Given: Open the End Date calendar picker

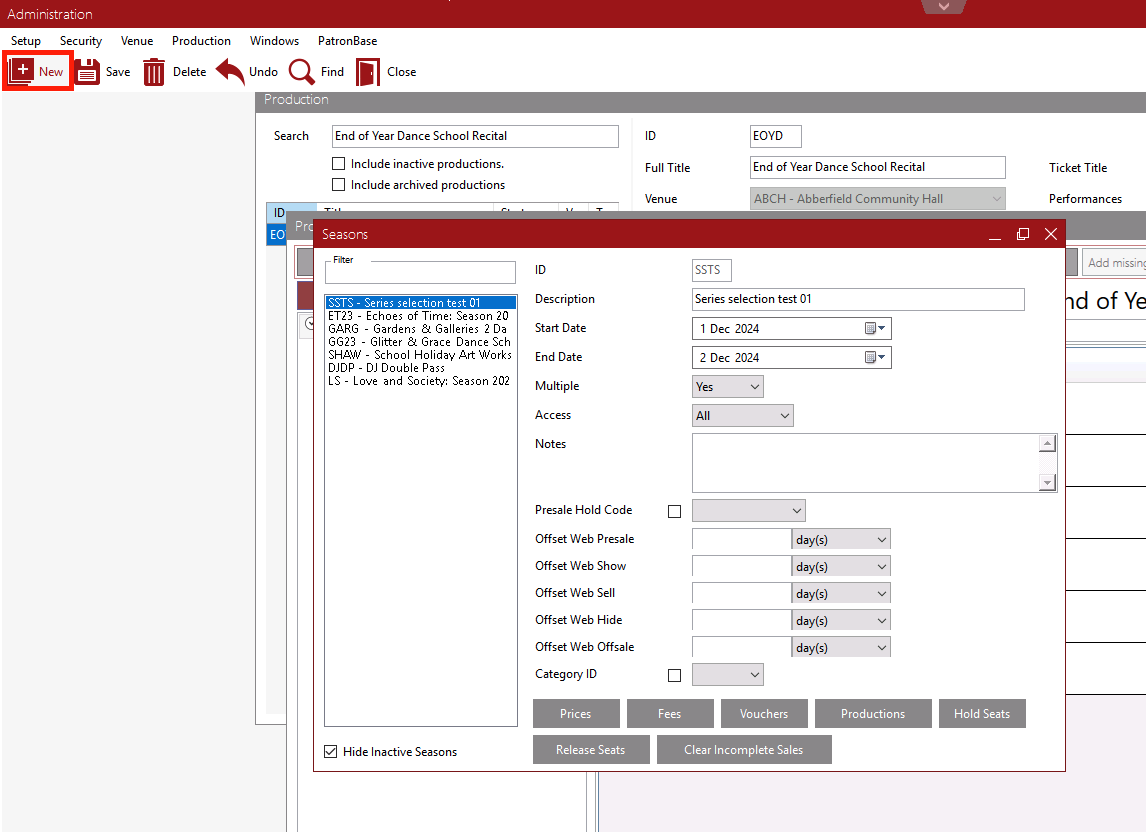Looking at the screenshot, I should point(875,358).
